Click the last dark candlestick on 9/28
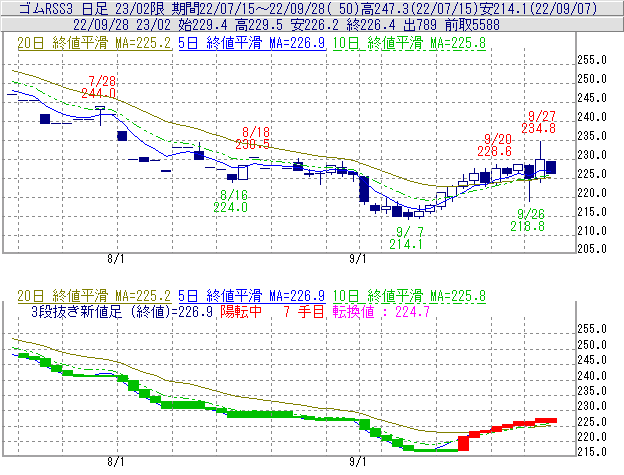 (551, 167)
